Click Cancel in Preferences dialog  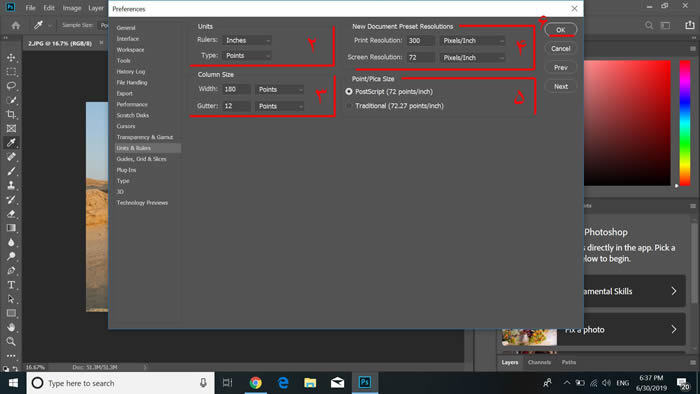coord(561,49)
